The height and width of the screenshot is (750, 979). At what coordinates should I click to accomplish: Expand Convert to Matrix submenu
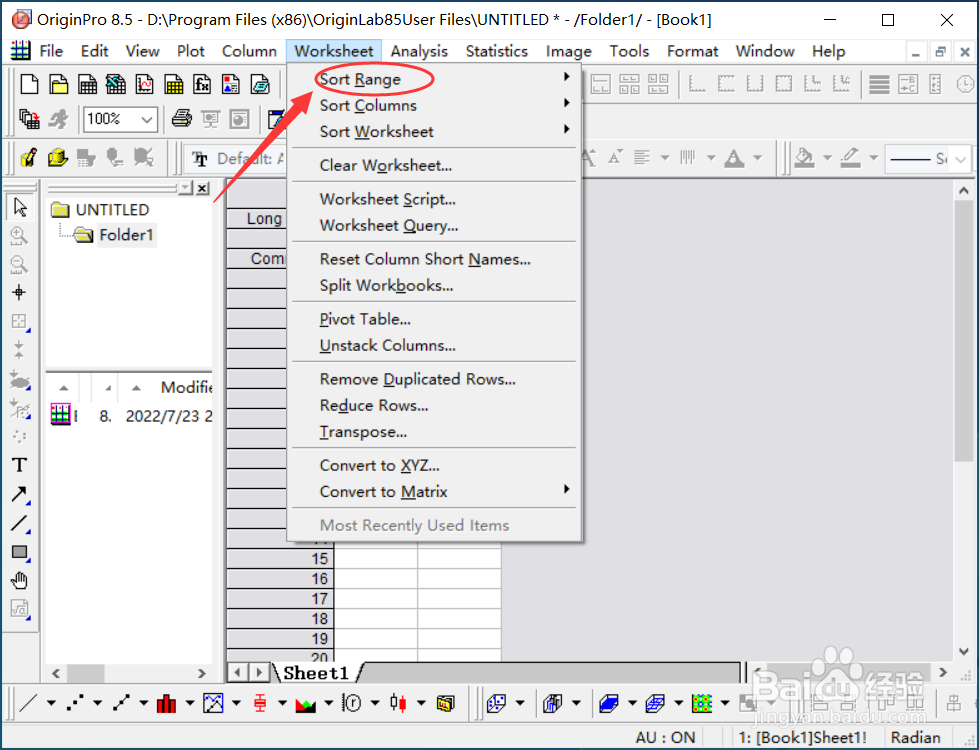pyautogui.click(x=435, y=491)
